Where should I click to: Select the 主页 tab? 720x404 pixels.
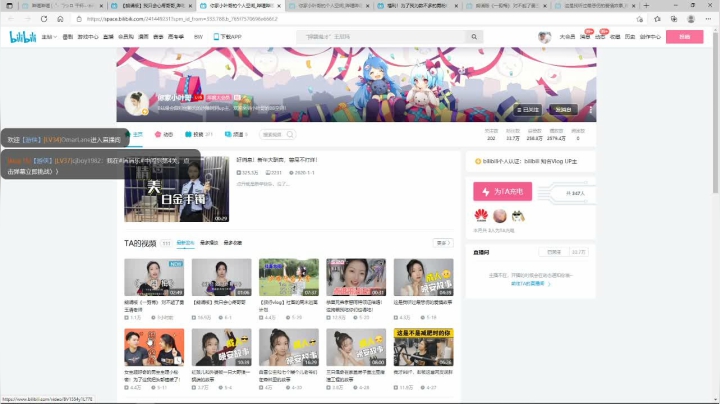pyautogui.click(x=135, y=135)
